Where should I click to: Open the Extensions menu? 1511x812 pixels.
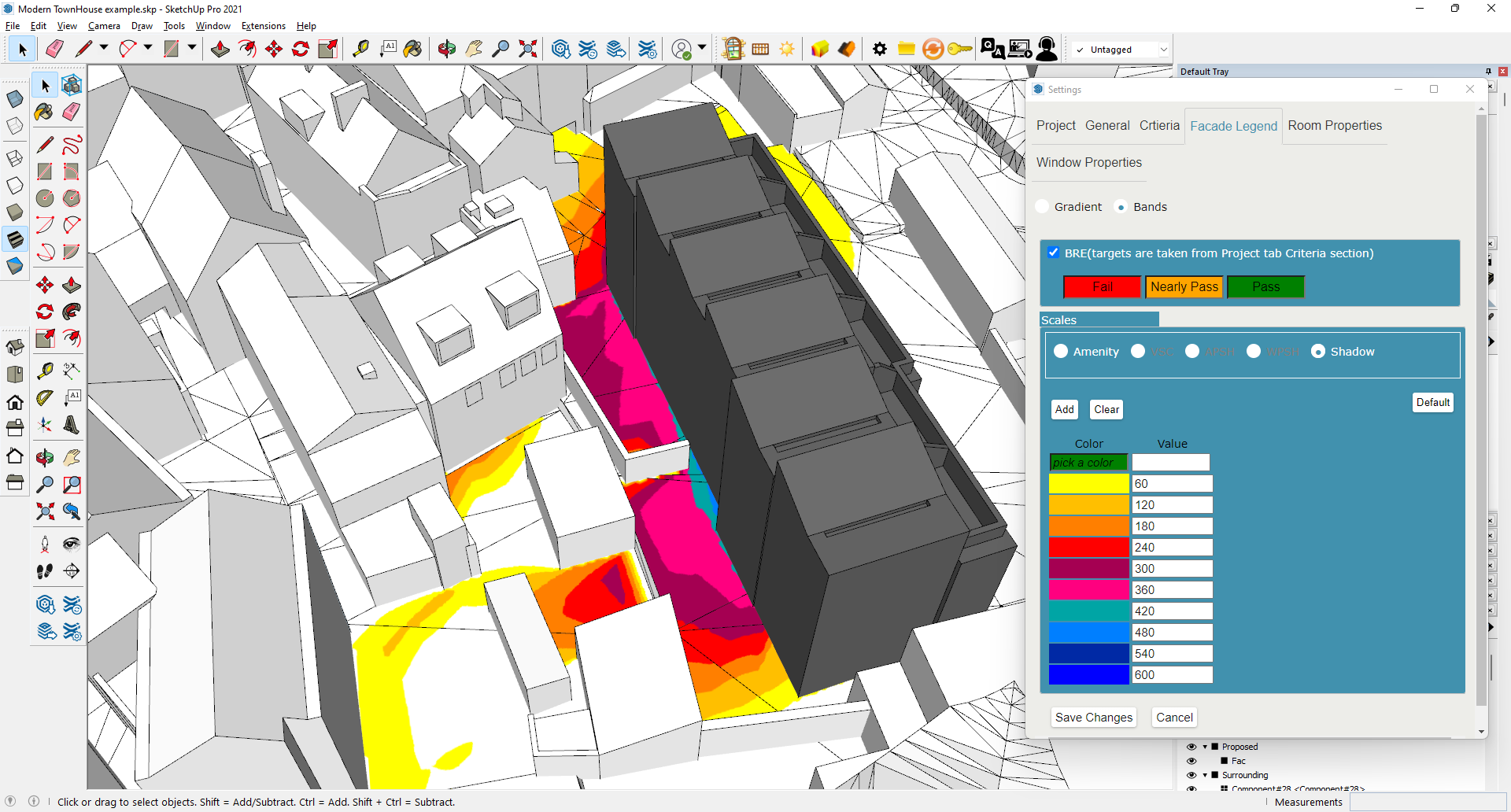264,25
